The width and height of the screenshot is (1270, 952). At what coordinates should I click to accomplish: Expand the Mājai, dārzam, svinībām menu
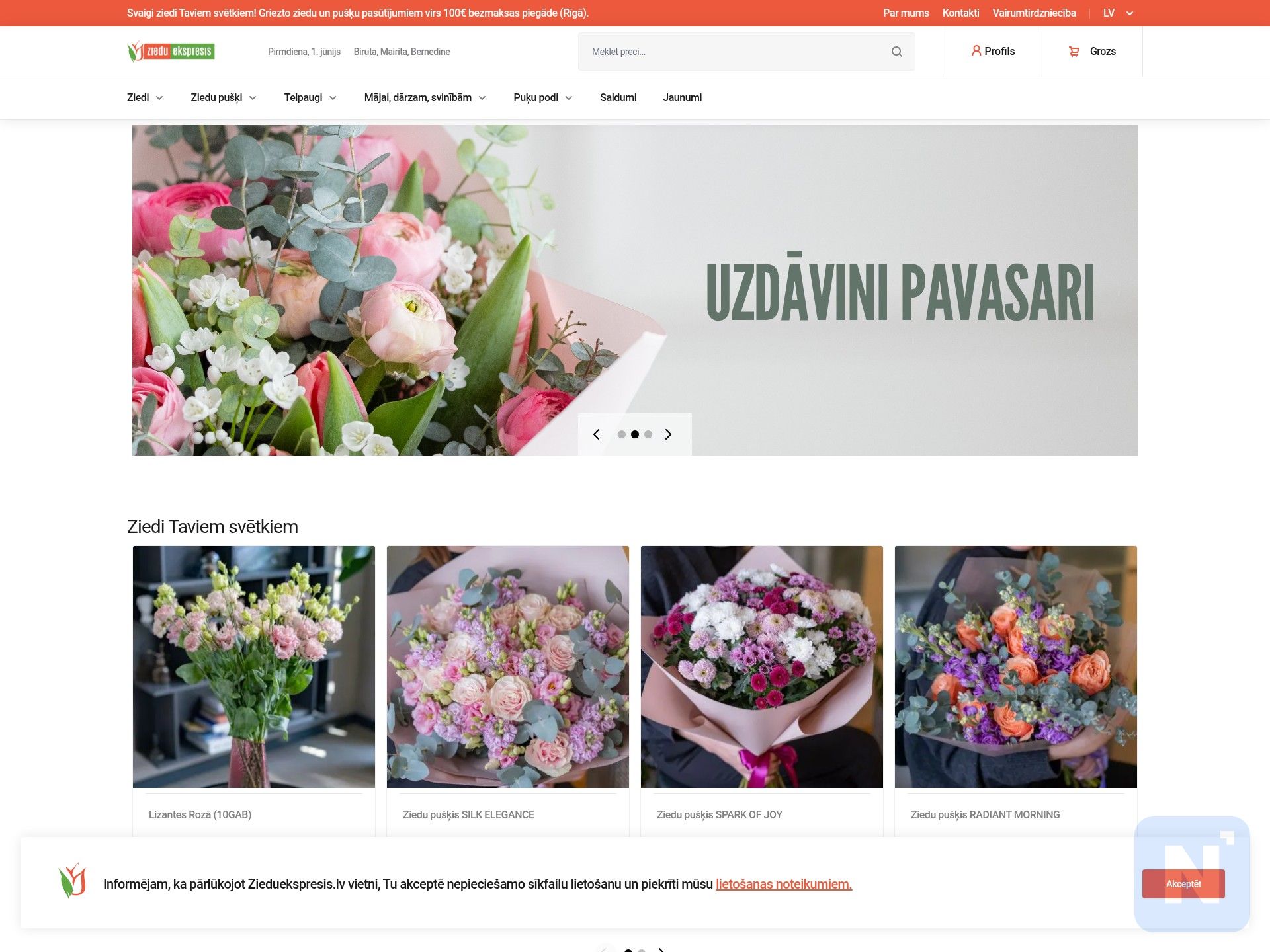tap(425, 97)
